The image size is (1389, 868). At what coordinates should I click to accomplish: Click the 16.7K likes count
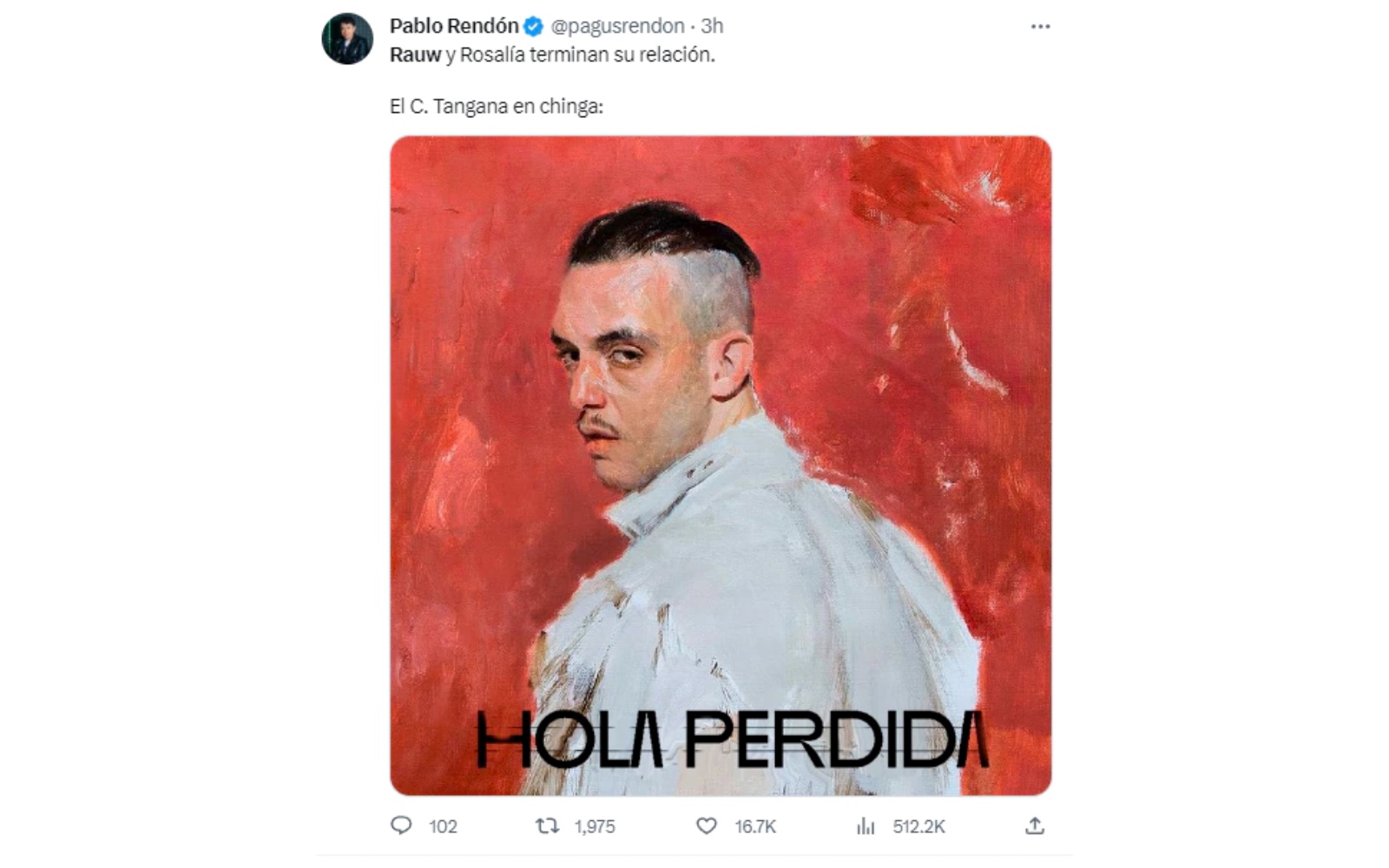click(x=755, y=826)
